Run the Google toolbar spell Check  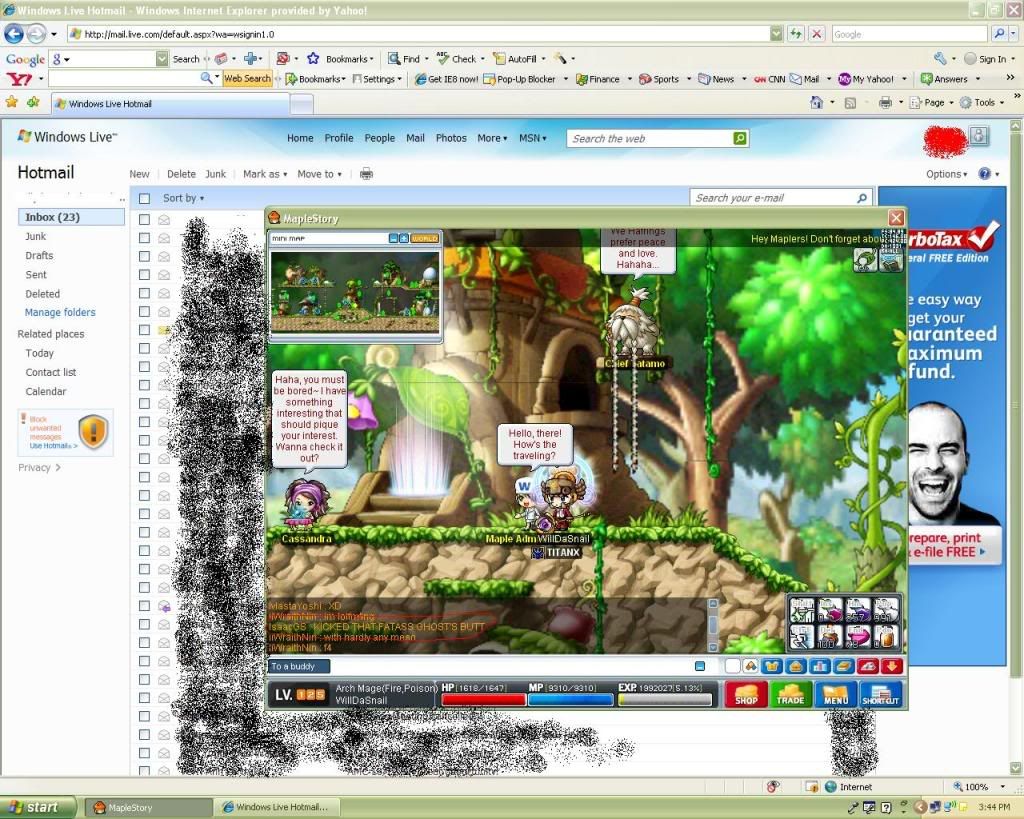click(x=456, y=59)
